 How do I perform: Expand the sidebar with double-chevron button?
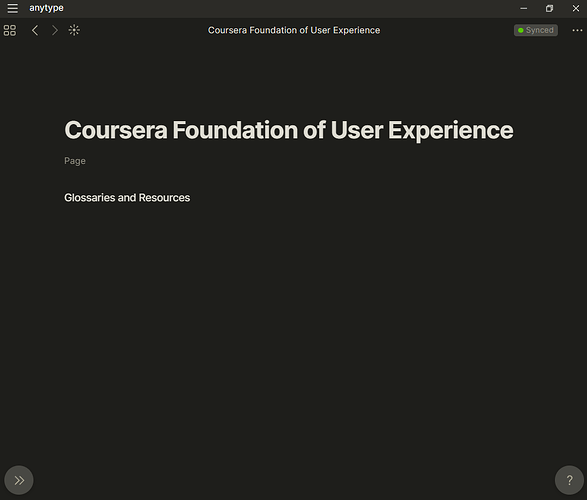(19, 480)
